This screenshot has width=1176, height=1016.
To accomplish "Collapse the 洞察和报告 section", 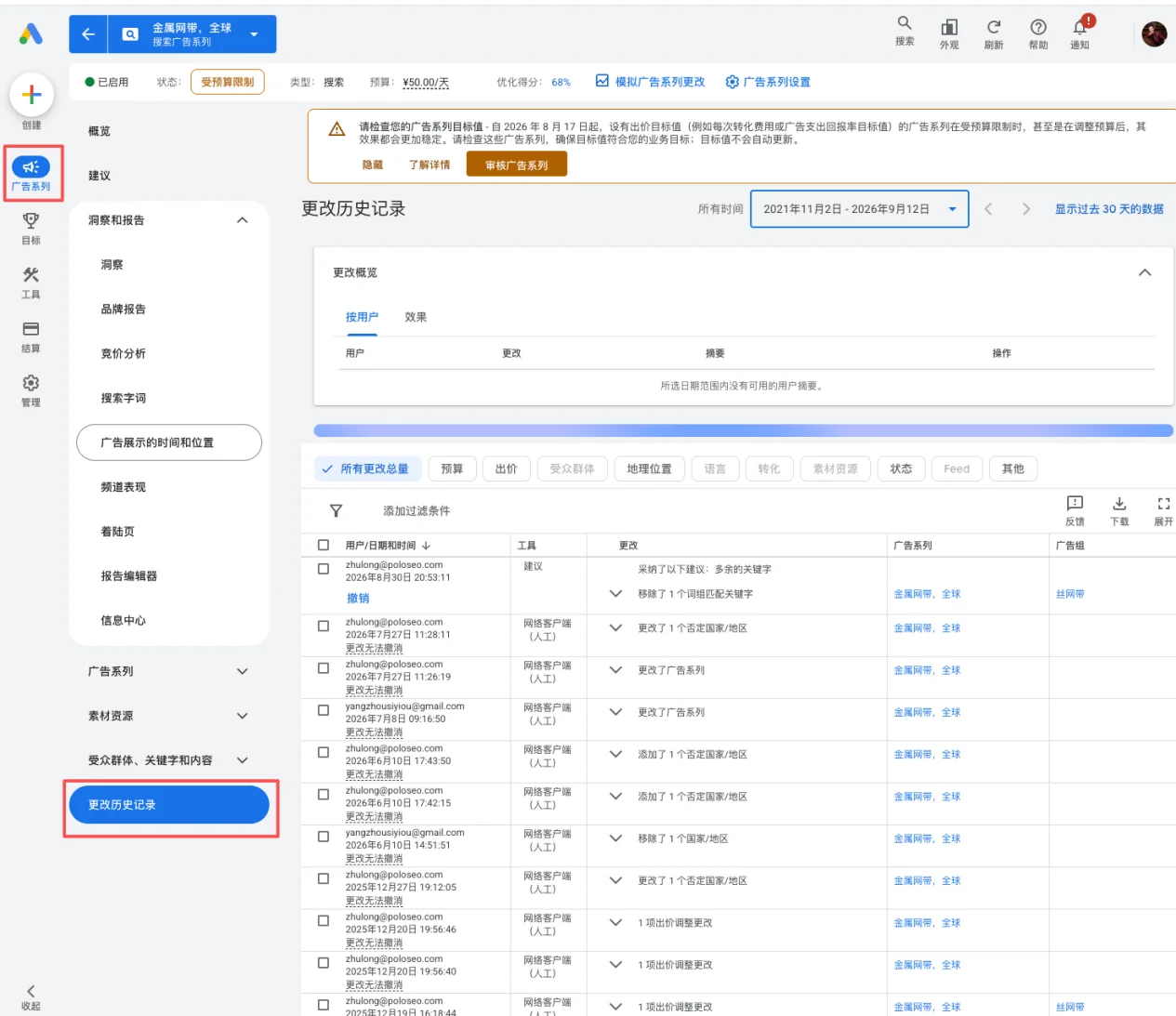I will click(x=243, y=220).
